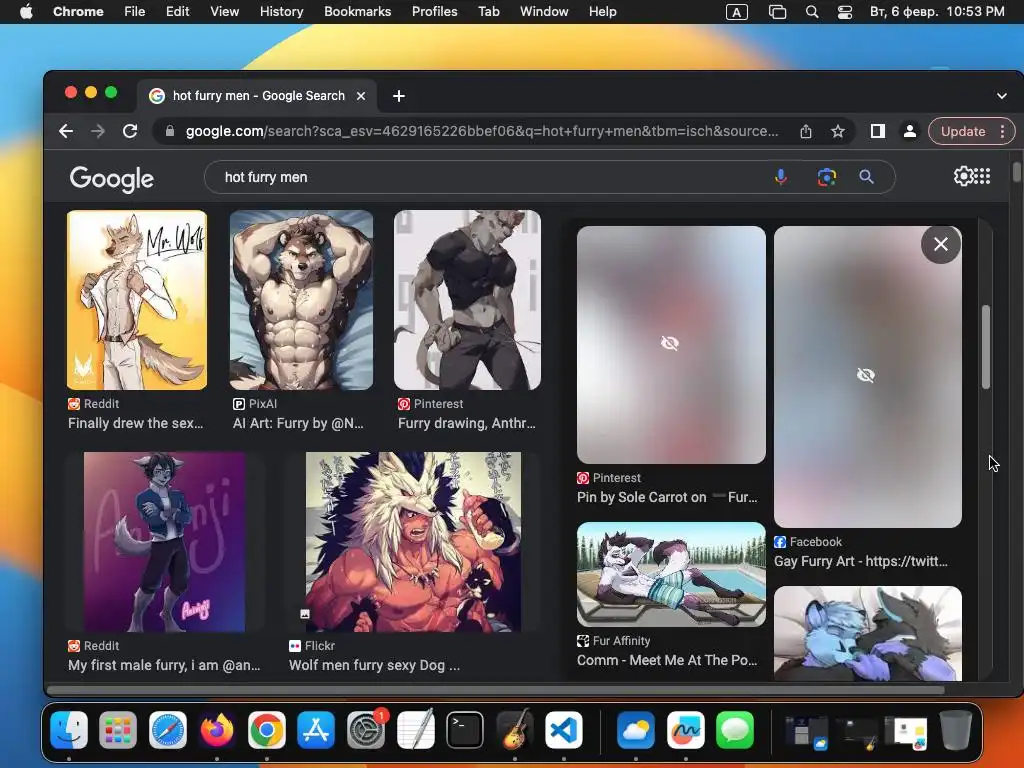Select the 'hot furry men - Google Search' tab
This screenshot has height=768, width=1024.
click(x=257, y=96)
